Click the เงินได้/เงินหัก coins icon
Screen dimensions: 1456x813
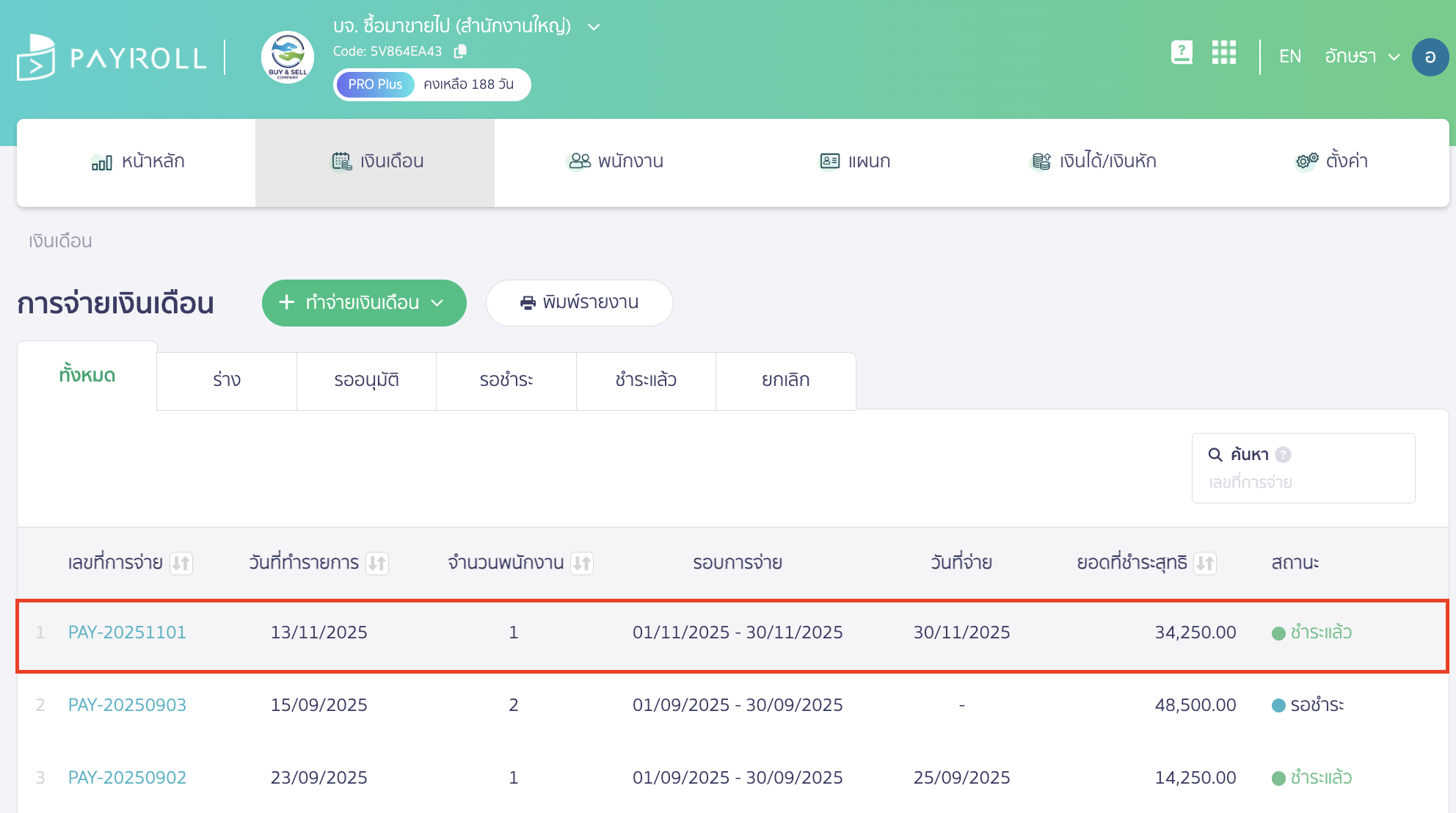pyautogui.click(x=1041, y=161)
